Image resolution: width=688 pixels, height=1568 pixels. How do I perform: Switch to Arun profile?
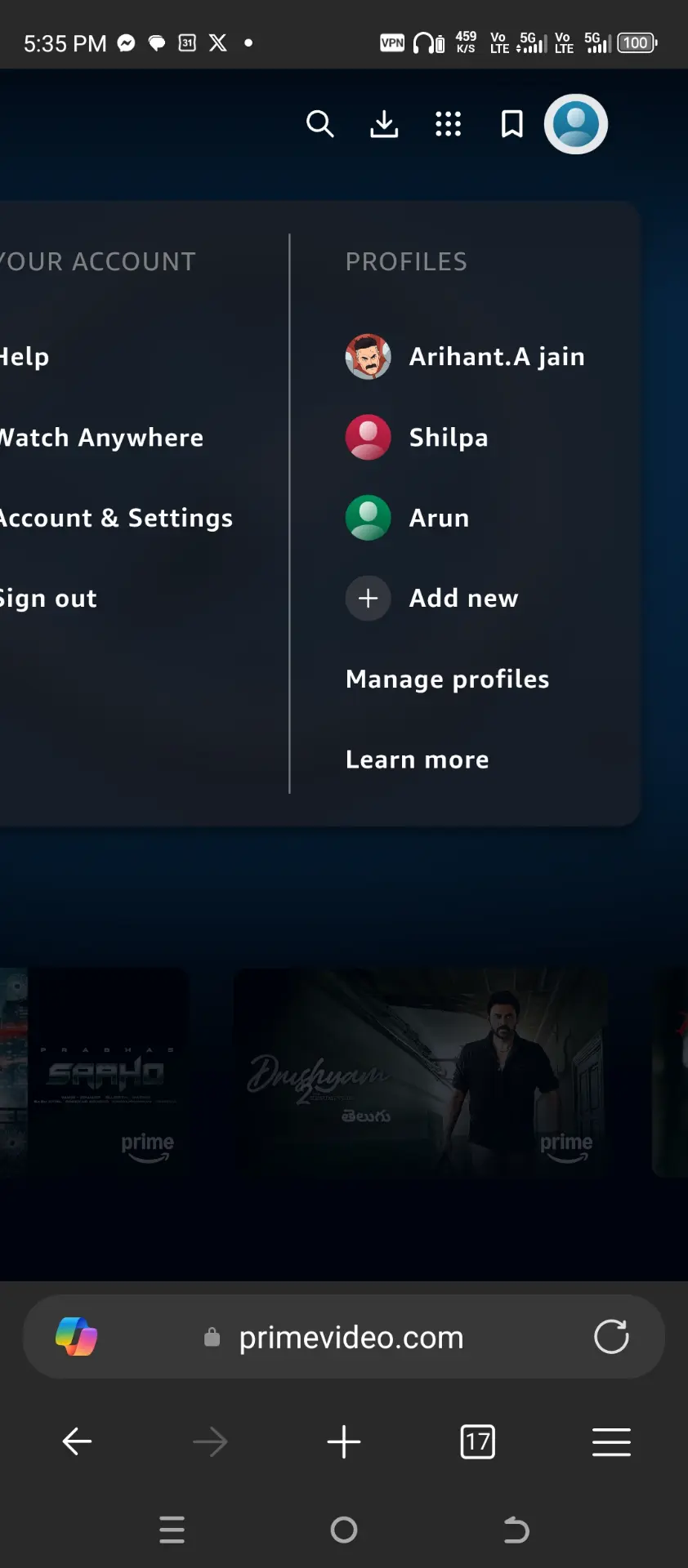408,518
